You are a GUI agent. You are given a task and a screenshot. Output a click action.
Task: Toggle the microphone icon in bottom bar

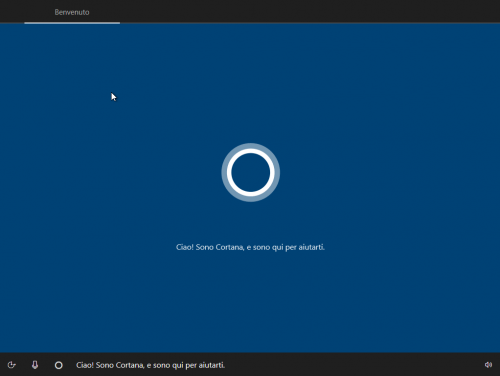coord(35,365)
